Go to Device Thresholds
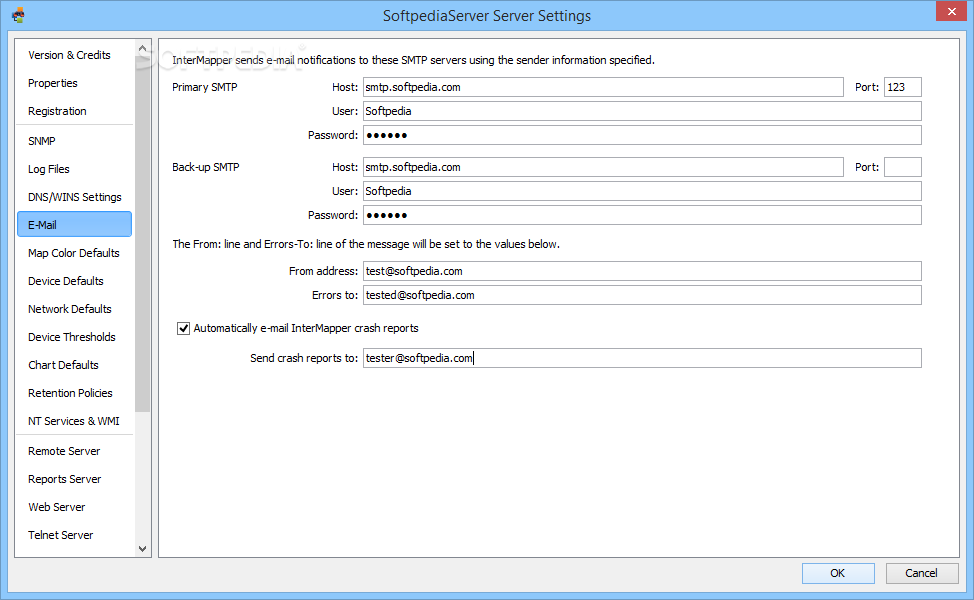This screenshot has width=974, height=600. 71,337
